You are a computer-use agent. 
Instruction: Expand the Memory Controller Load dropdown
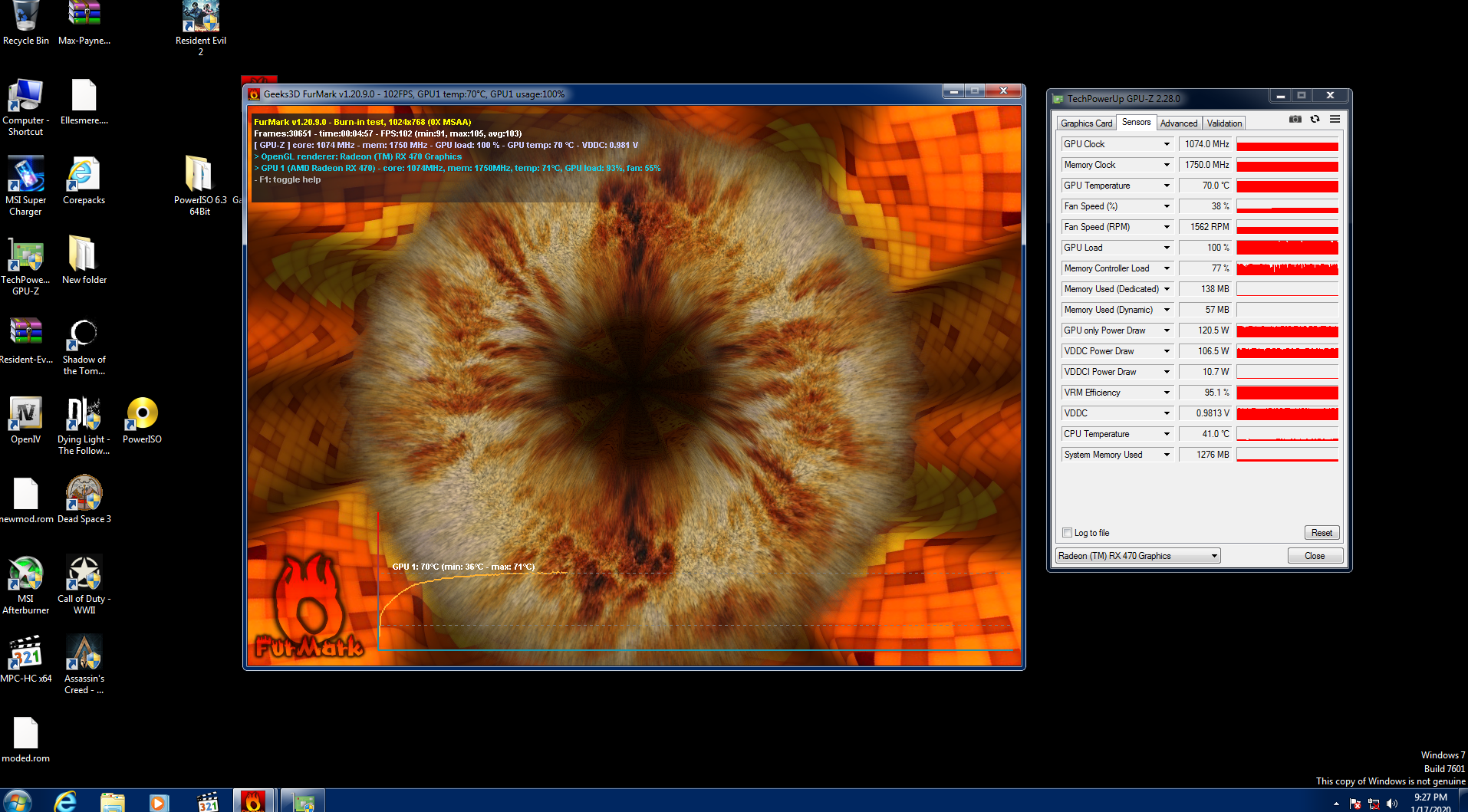pyautogui.click(x=1167, y=268)
